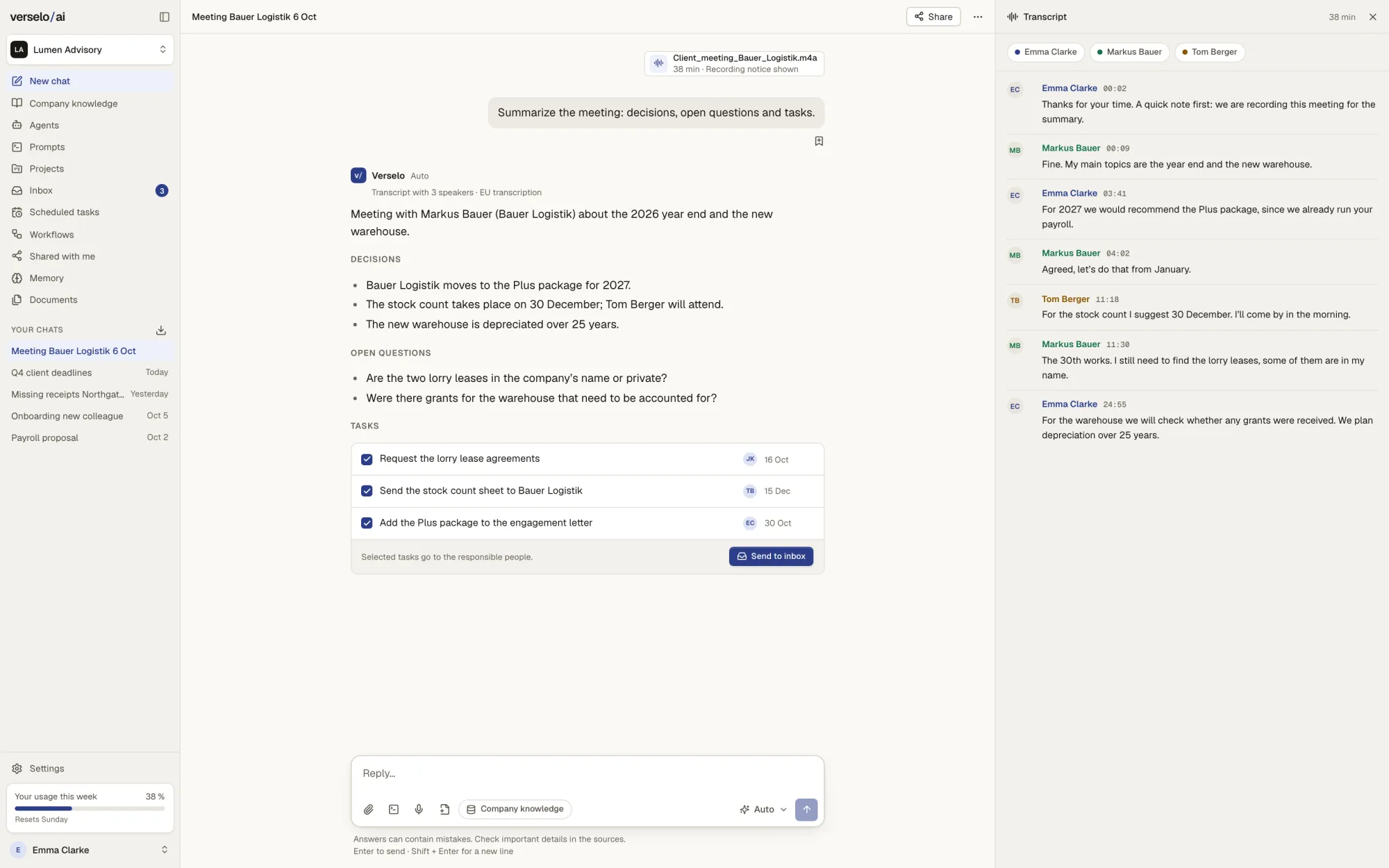Viewport: 1389px width, 868px height.
Task: Click the weekly usage progress bar
Action: [90, 808]
